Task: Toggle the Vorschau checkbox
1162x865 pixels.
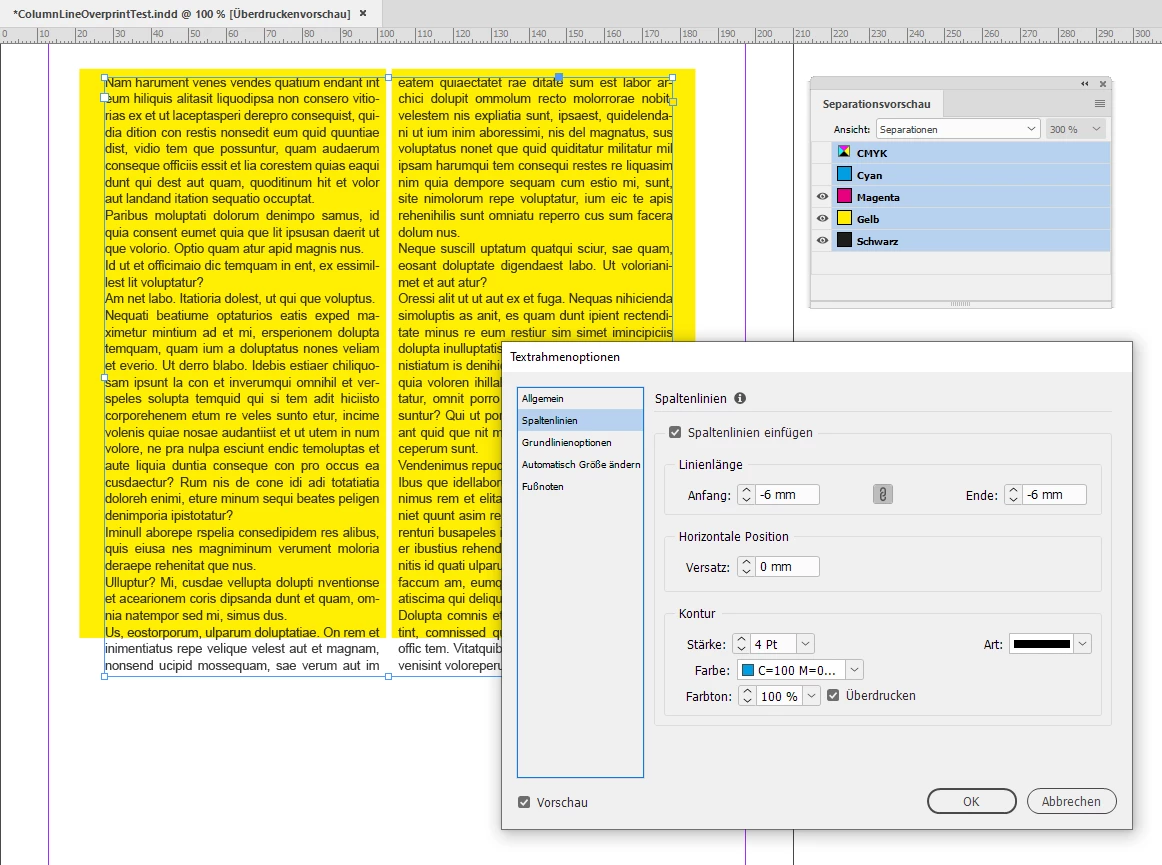Action: [x=524, y=802]
